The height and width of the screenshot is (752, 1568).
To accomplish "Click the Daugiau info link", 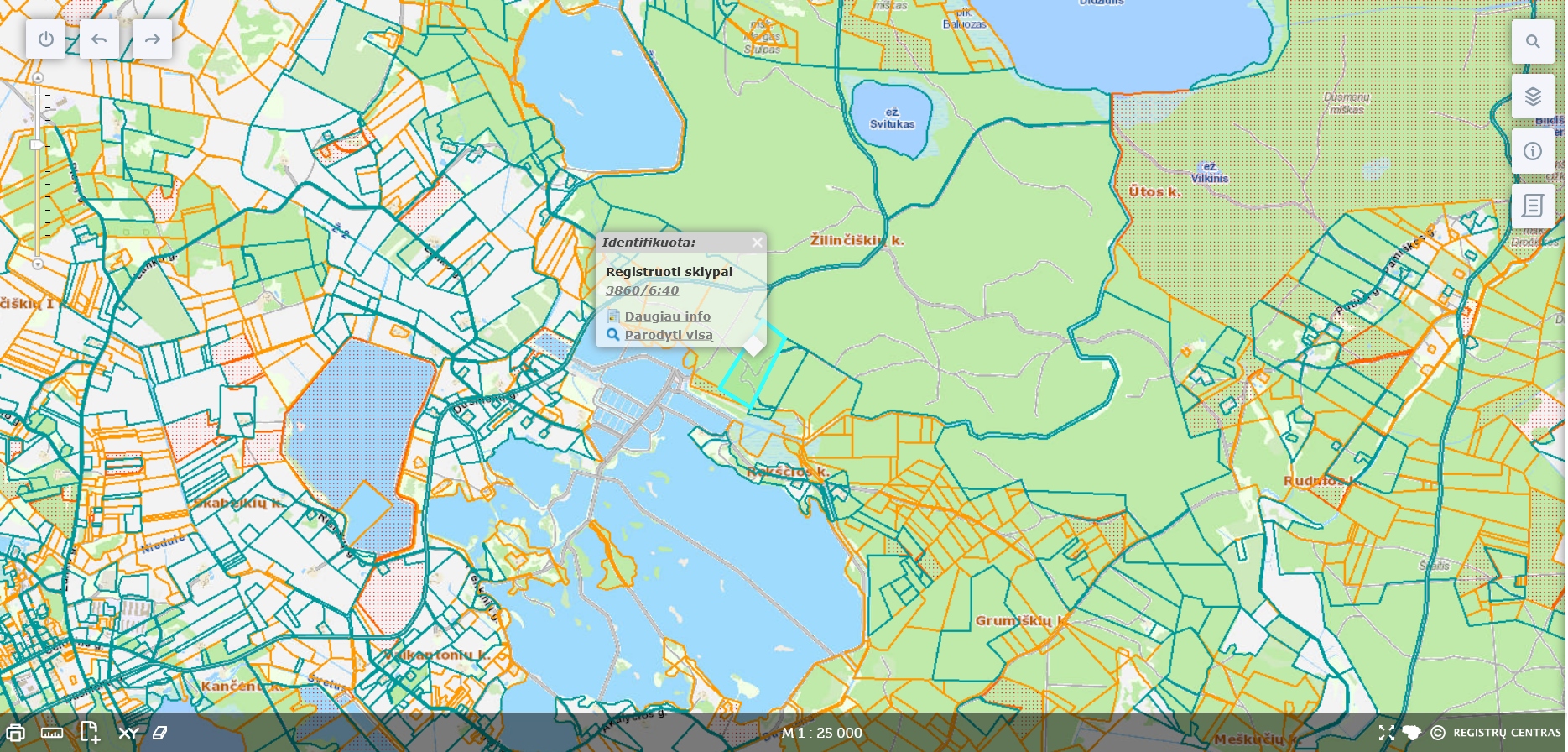I will click(x=667, y=316).
